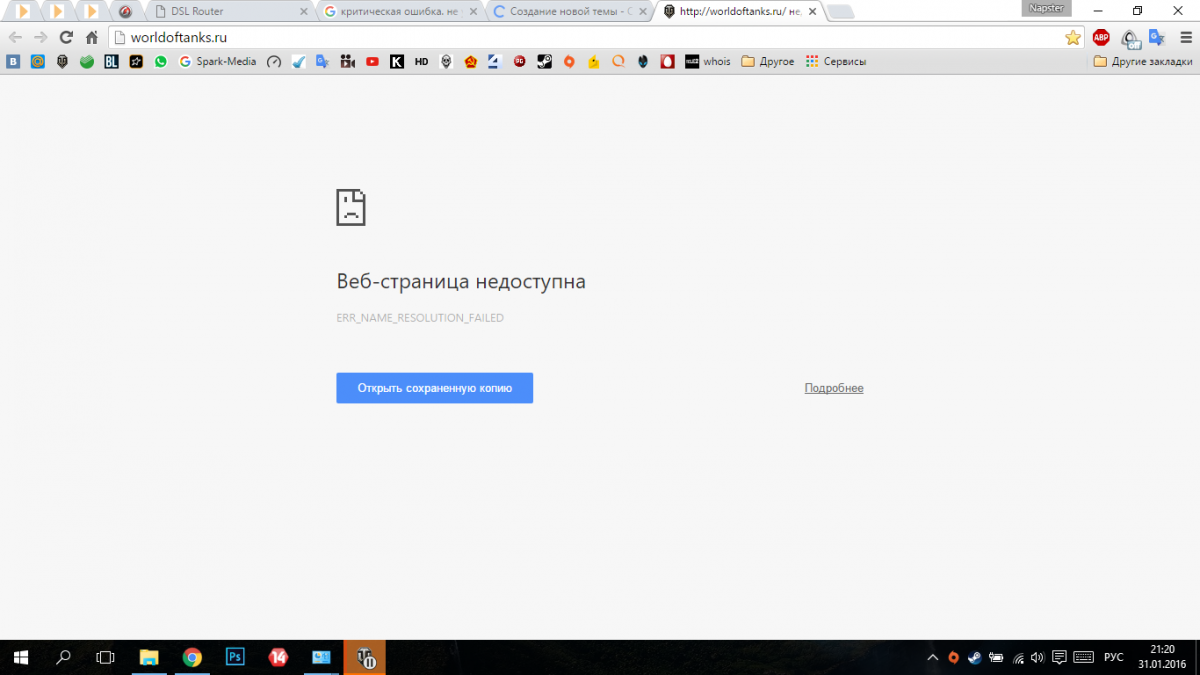Switch input language from РУС
The width and height of the screenshot is (1200, 675).
click(1113, 657)
